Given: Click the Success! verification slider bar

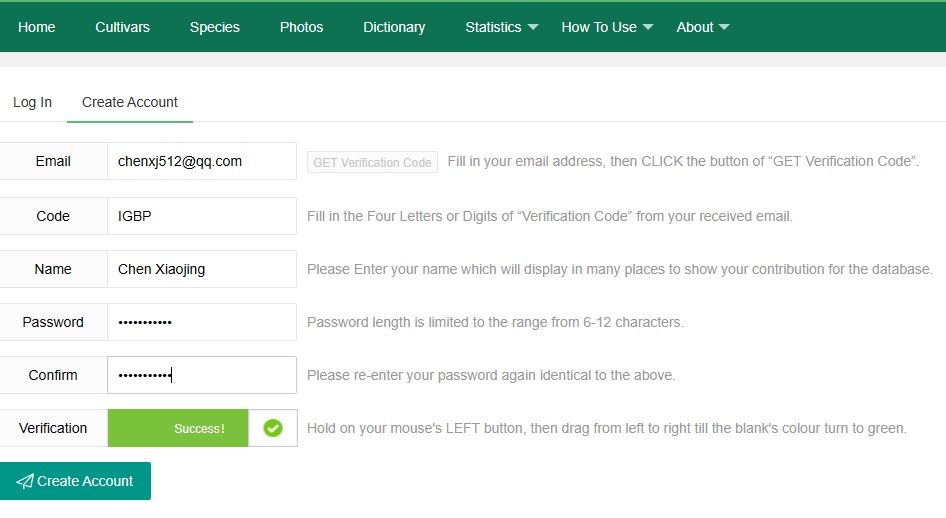Looking at the screenshot, I should point(178,428).
